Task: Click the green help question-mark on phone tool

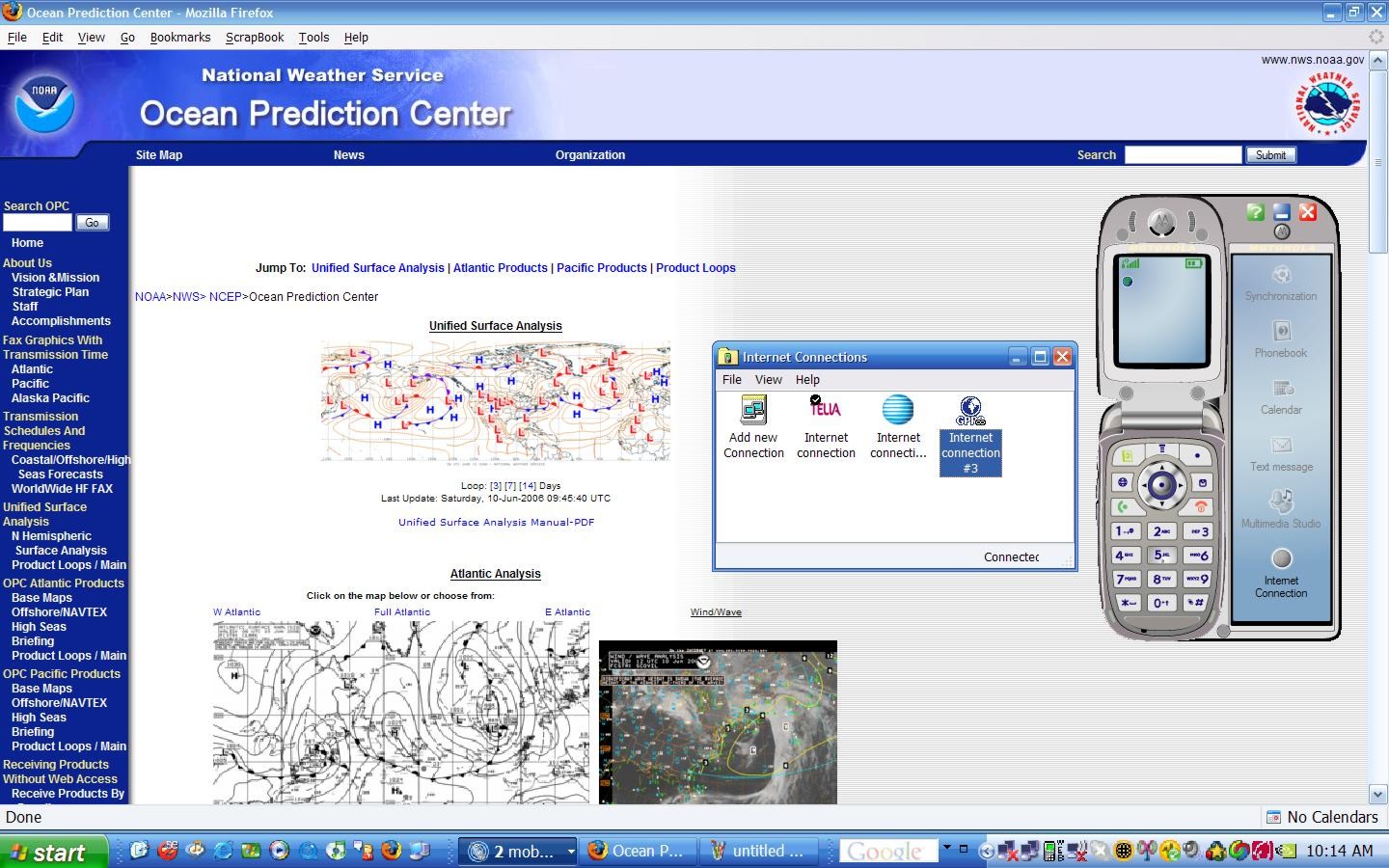Action: [x=1255, y=212]
